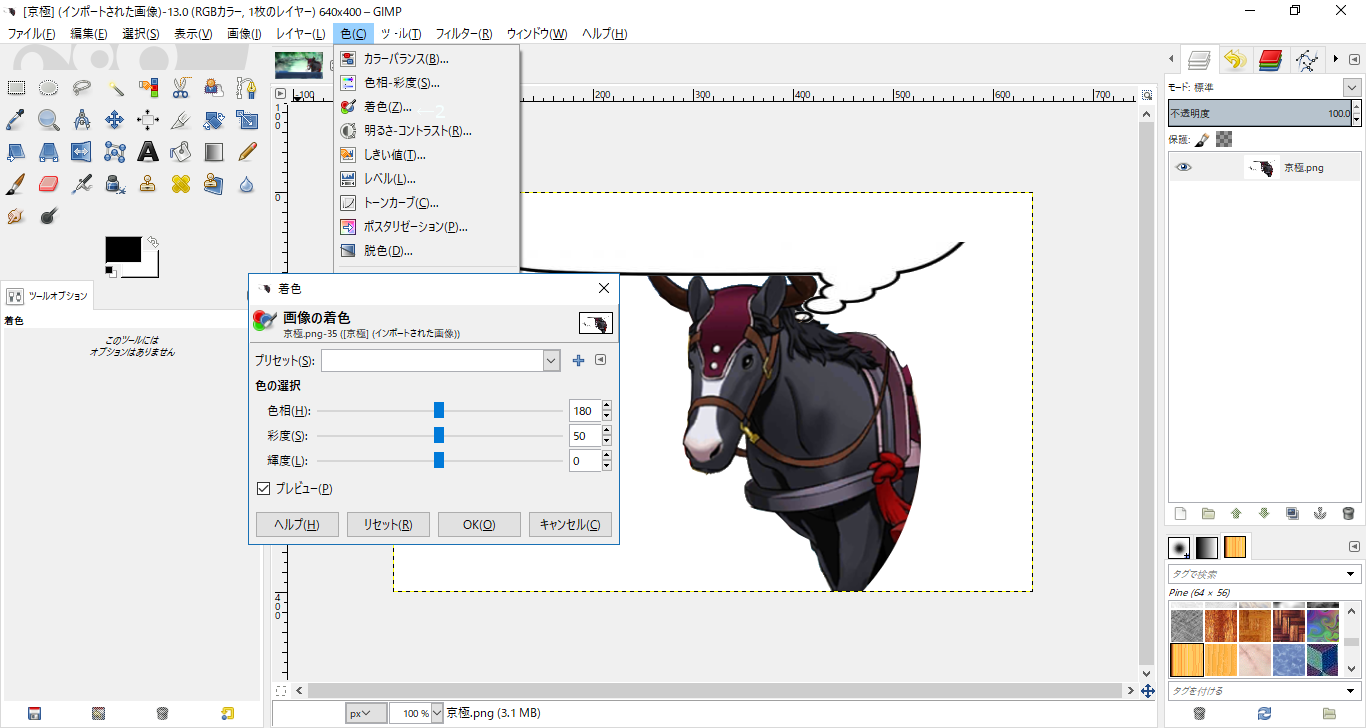This screenshot has width=1366, height=728.
Task: Click the Heal tool bandage icon
Action: 181,184
